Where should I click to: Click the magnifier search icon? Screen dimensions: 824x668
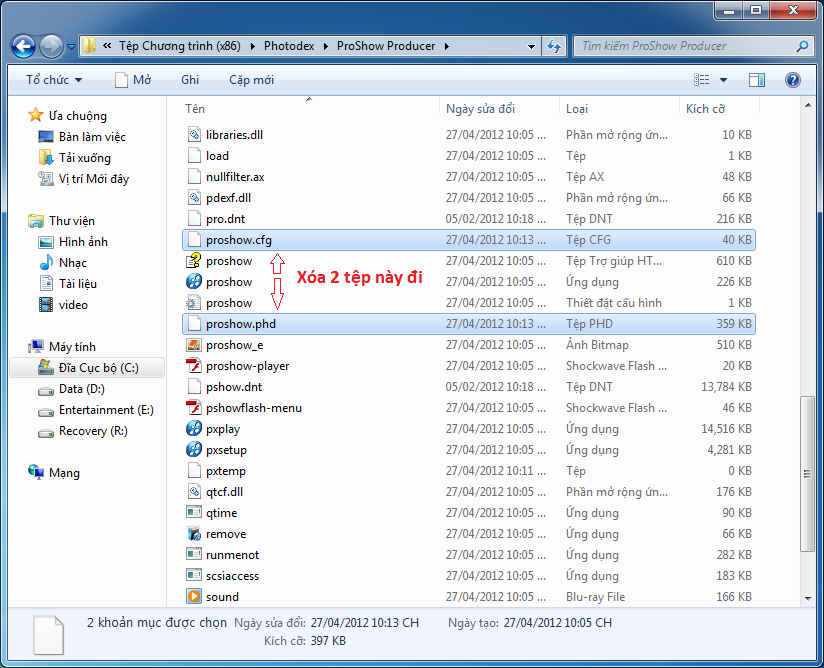pyautogui.click(x=802, y=46)
